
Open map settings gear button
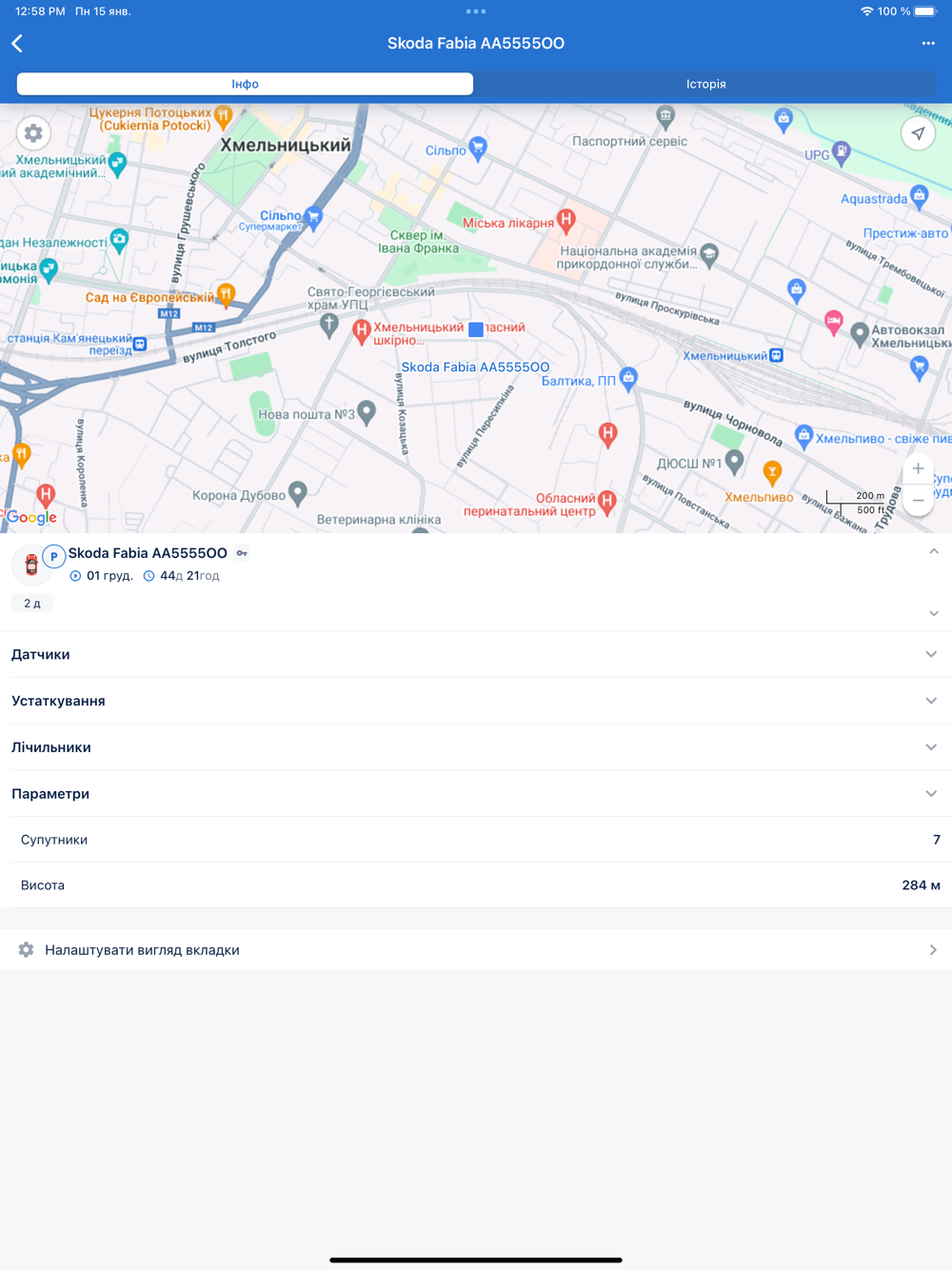click(x=33, y=133)
